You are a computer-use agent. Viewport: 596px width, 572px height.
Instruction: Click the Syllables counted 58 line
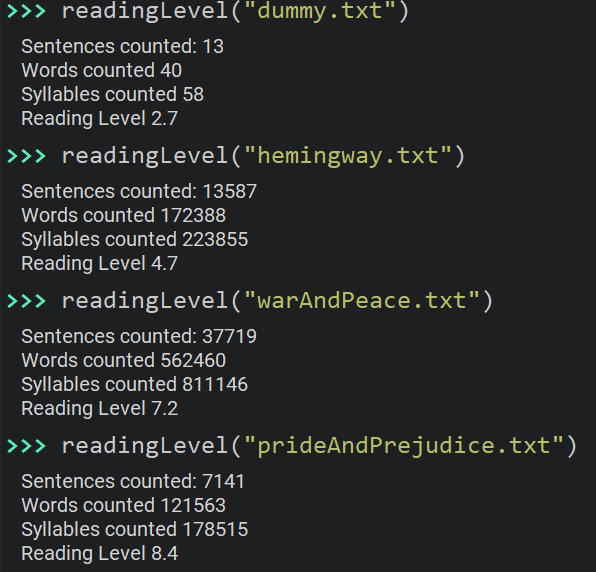point(113,94)
